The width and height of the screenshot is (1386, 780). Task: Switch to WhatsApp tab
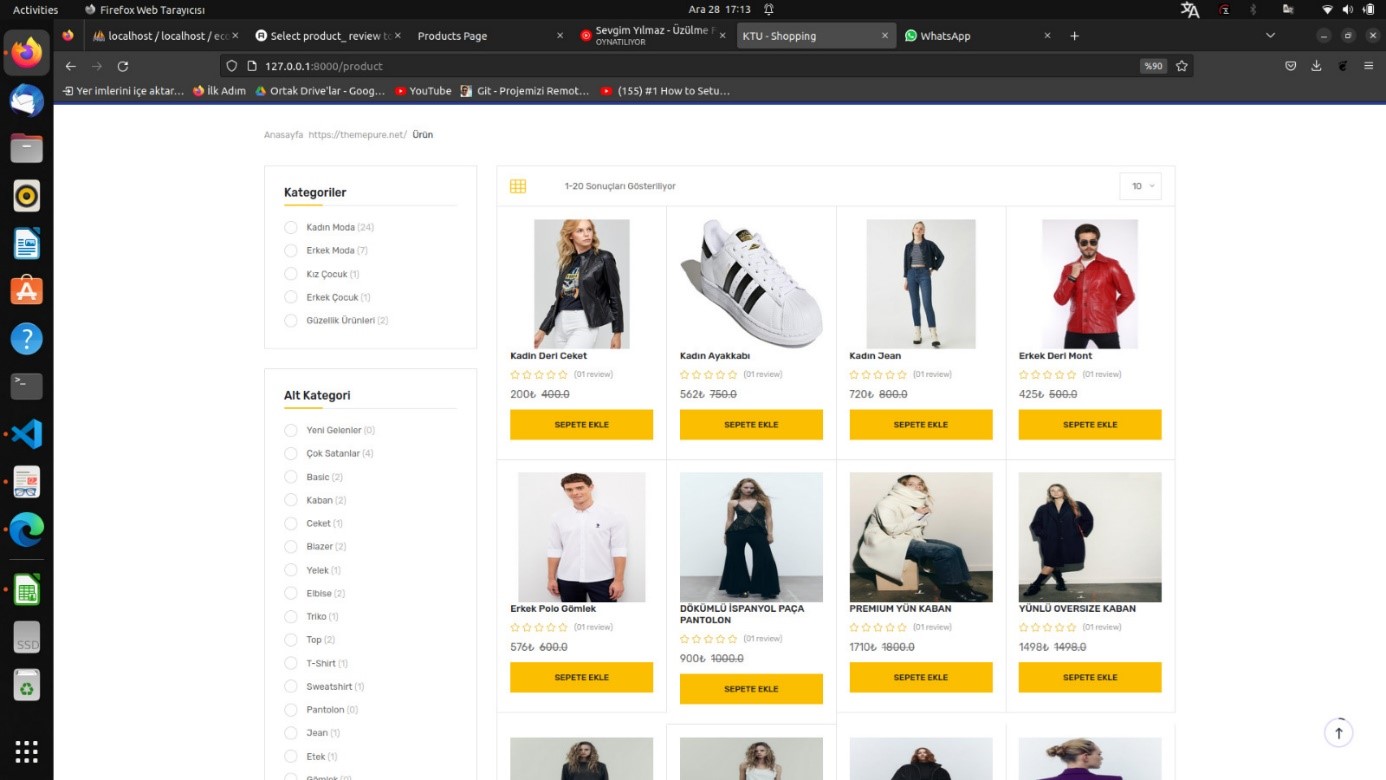pyautogui.click(x=977, y=36)
